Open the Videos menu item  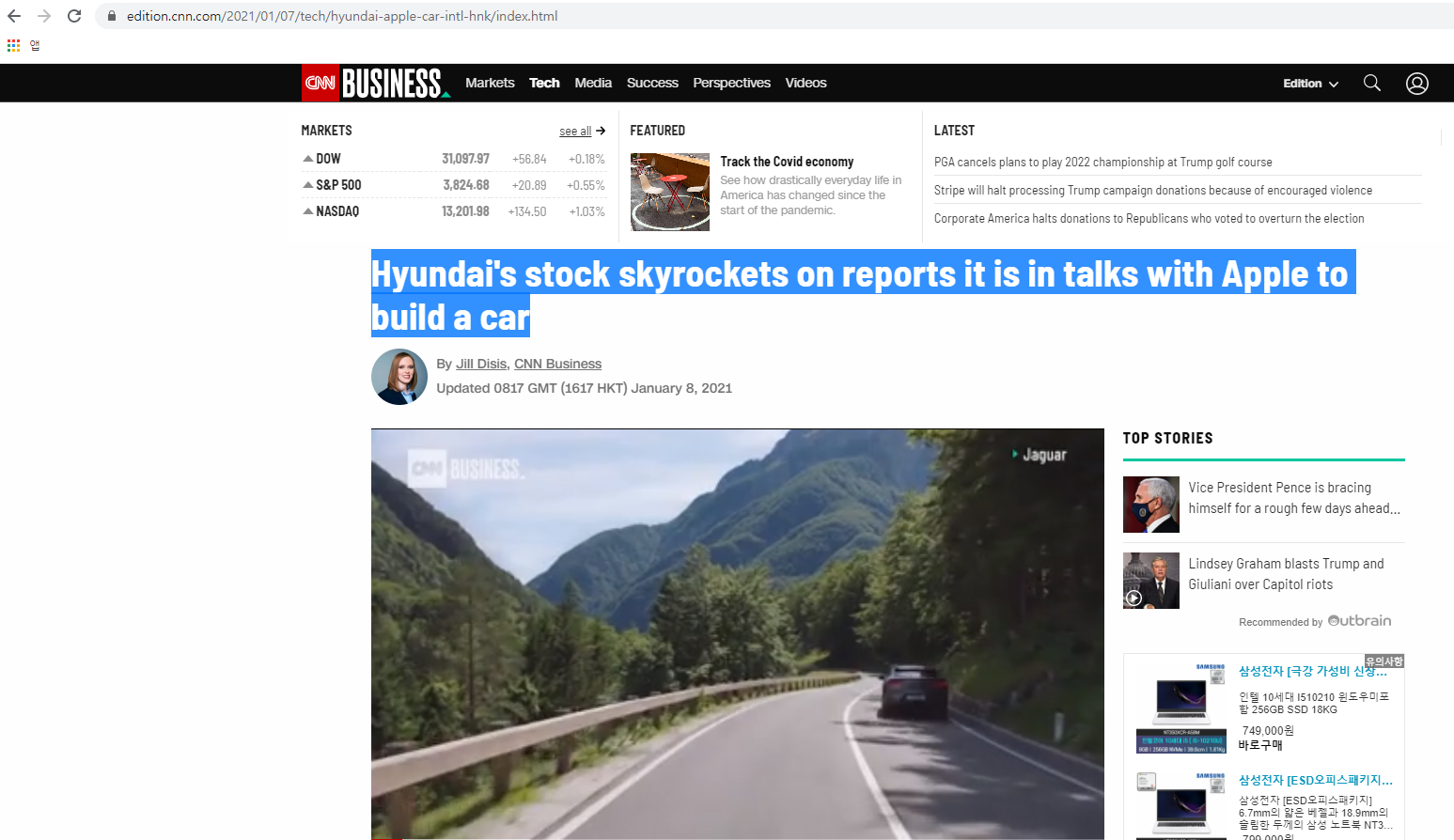pos(805,83)
